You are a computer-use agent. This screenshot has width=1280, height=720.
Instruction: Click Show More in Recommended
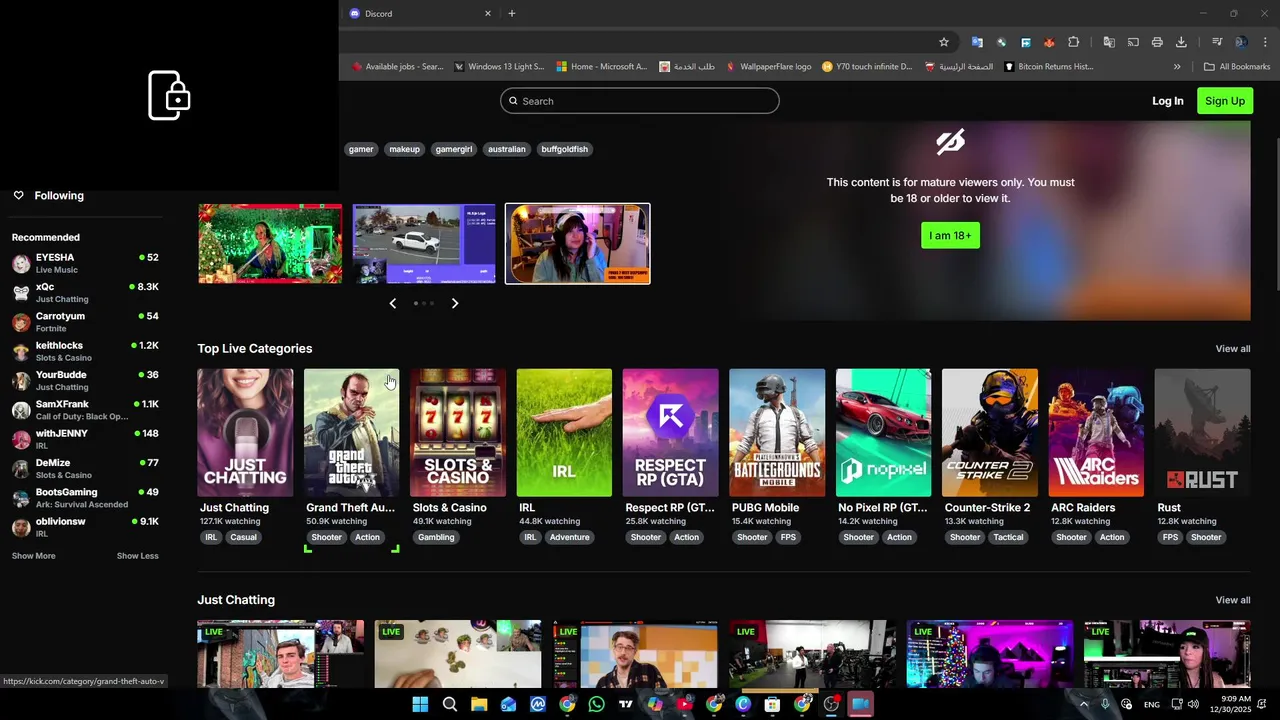[34, 556]
